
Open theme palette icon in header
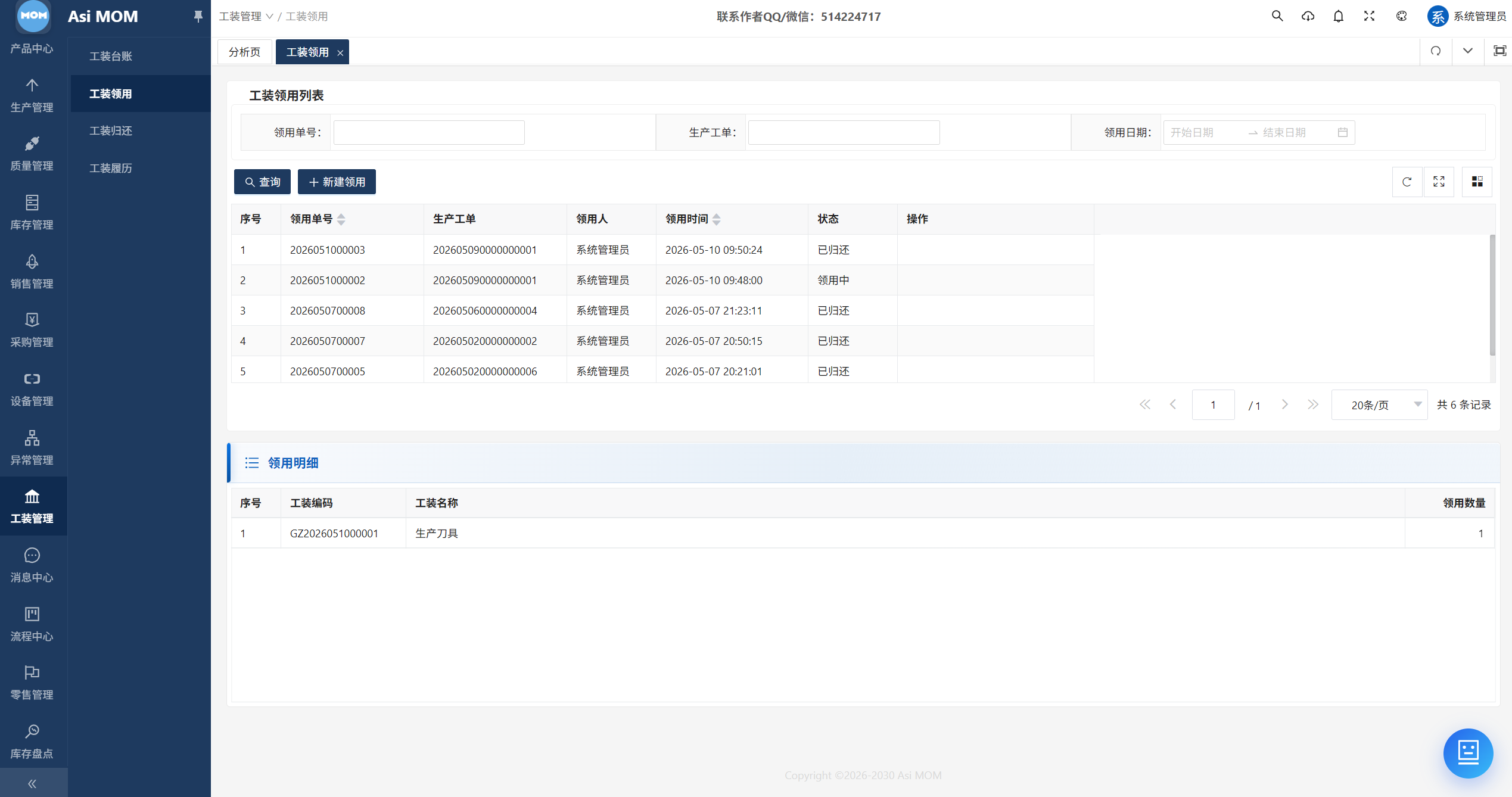point(1402,16)
